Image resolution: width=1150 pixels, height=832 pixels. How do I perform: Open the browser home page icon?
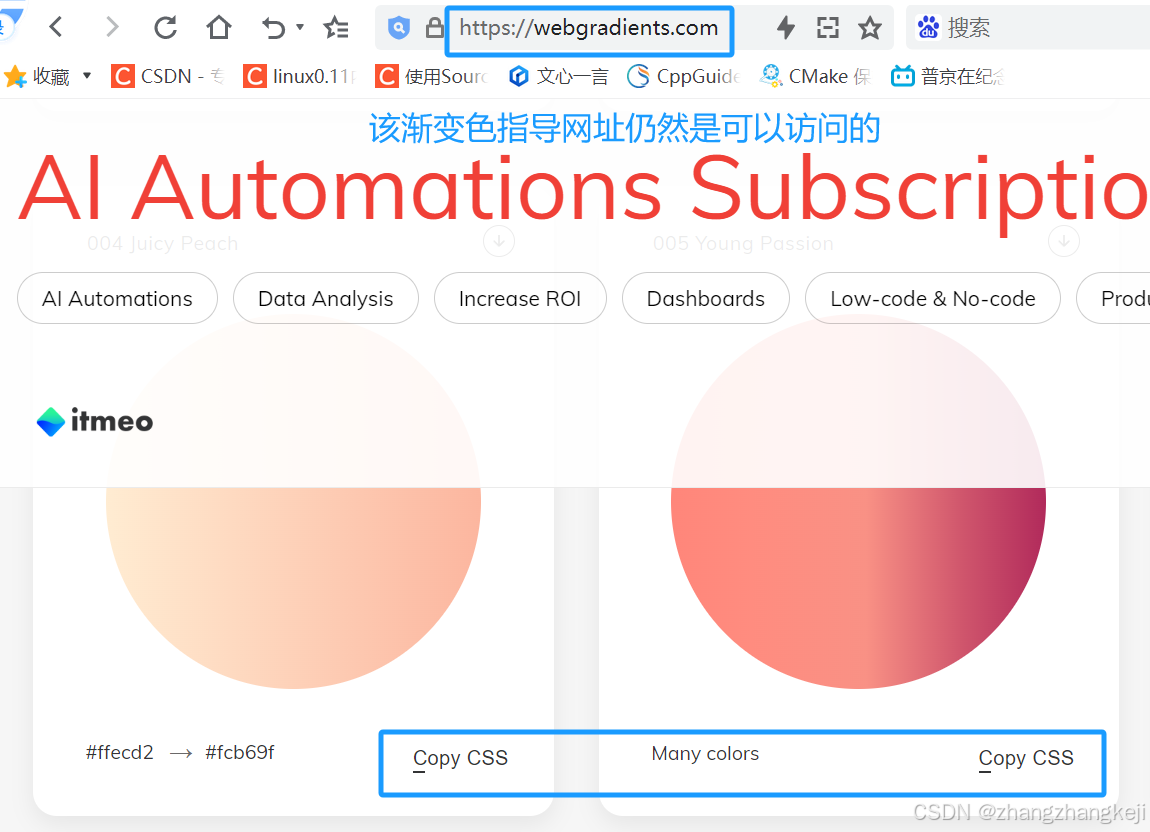219,28
